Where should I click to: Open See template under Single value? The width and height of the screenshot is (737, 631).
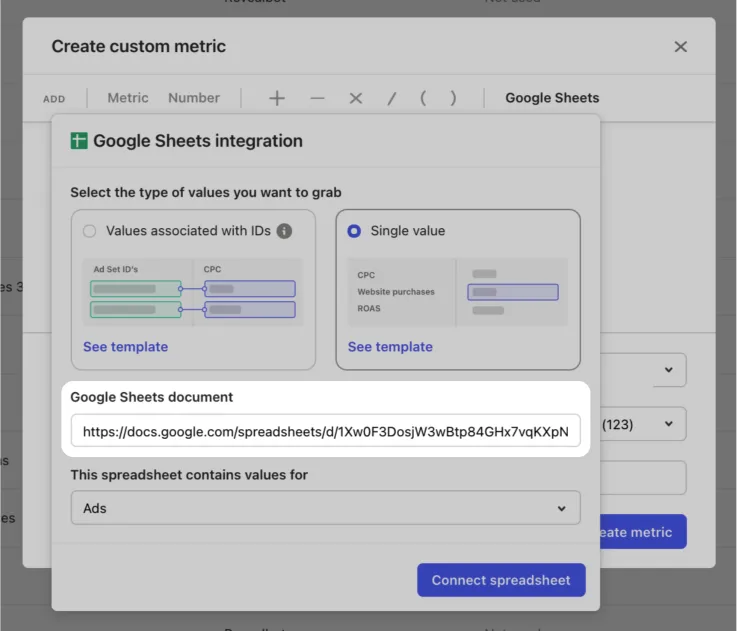390,347
